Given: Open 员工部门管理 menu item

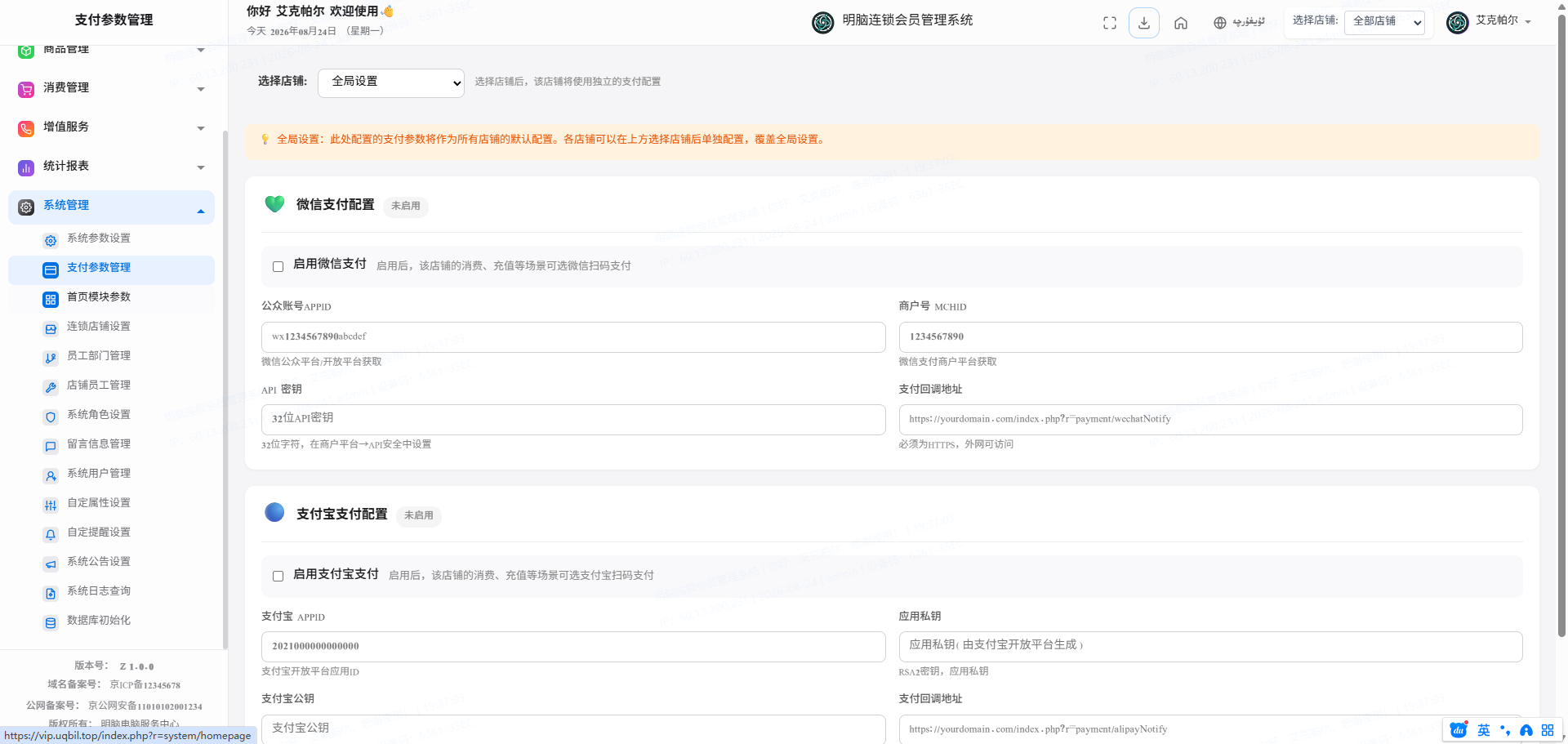Looking at the screenshot, I should click(x=111, y=357).
